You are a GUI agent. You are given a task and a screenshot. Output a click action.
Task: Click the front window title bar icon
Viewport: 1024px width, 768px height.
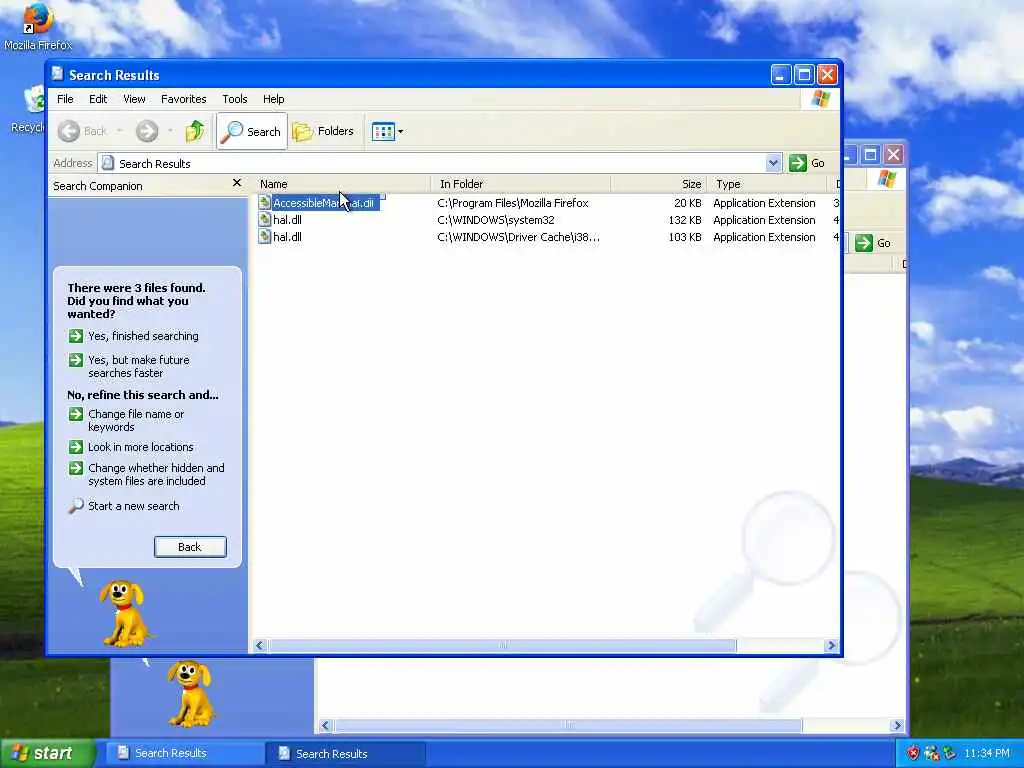click(x=57, y=74)
